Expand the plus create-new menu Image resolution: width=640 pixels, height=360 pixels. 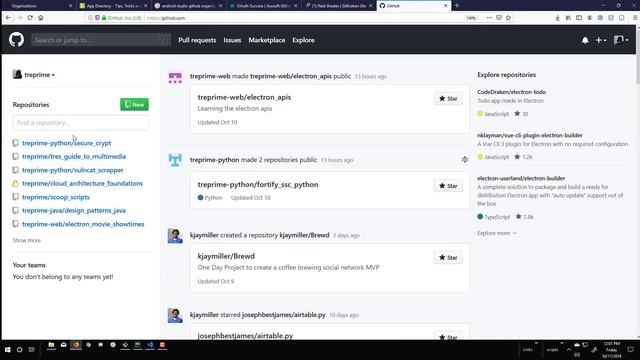pos(601,40)
